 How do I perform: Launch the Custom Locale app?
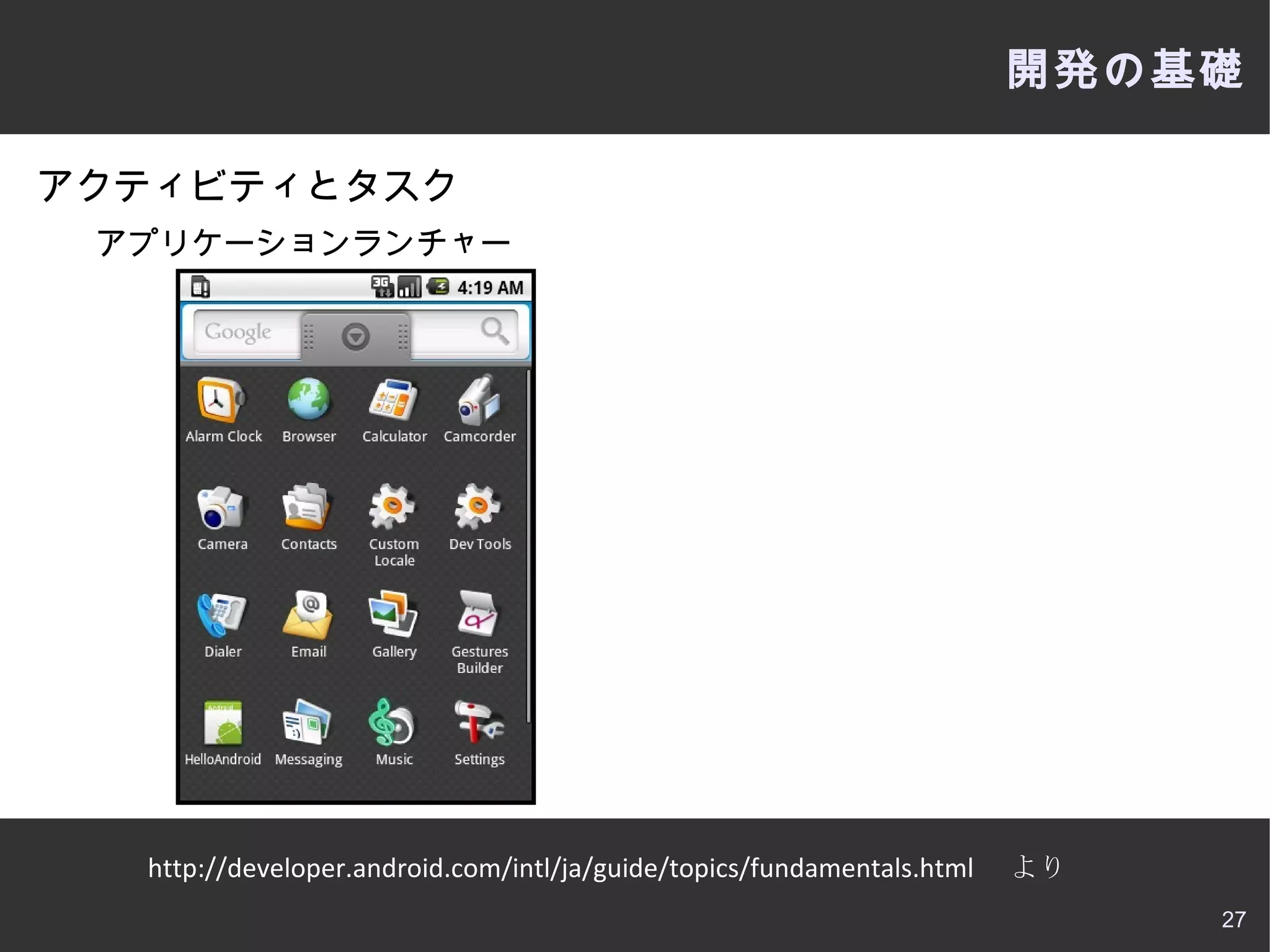394,526
